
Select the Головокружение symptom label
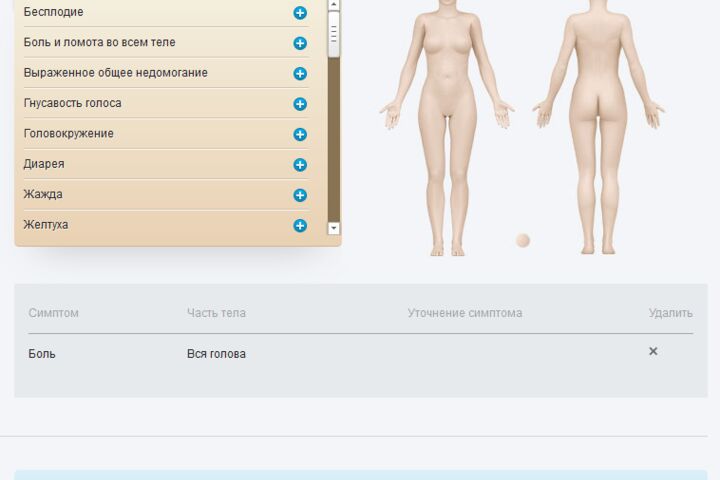click(x=68, y=134)
